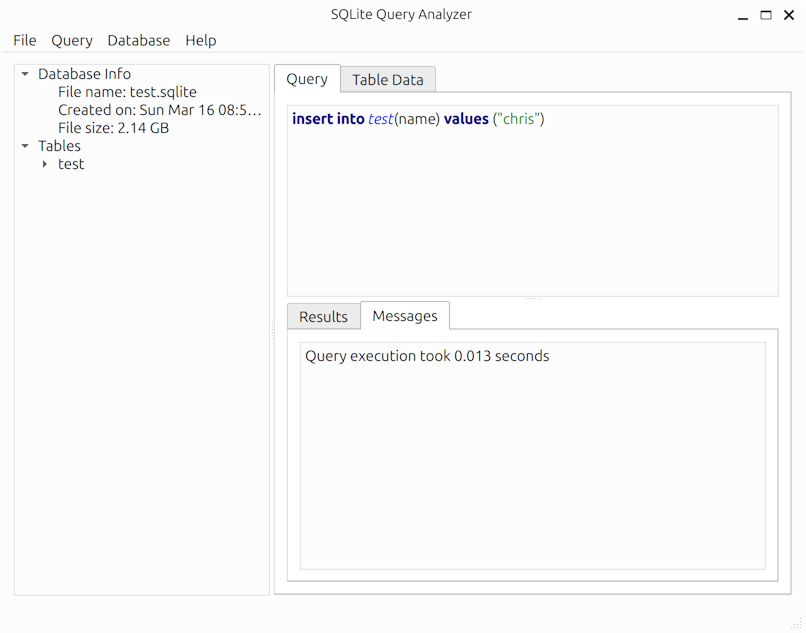Image resolution: width=806 pixels, height=633 pixels.
Task: Open the File menu
Action: coord(25,40)
